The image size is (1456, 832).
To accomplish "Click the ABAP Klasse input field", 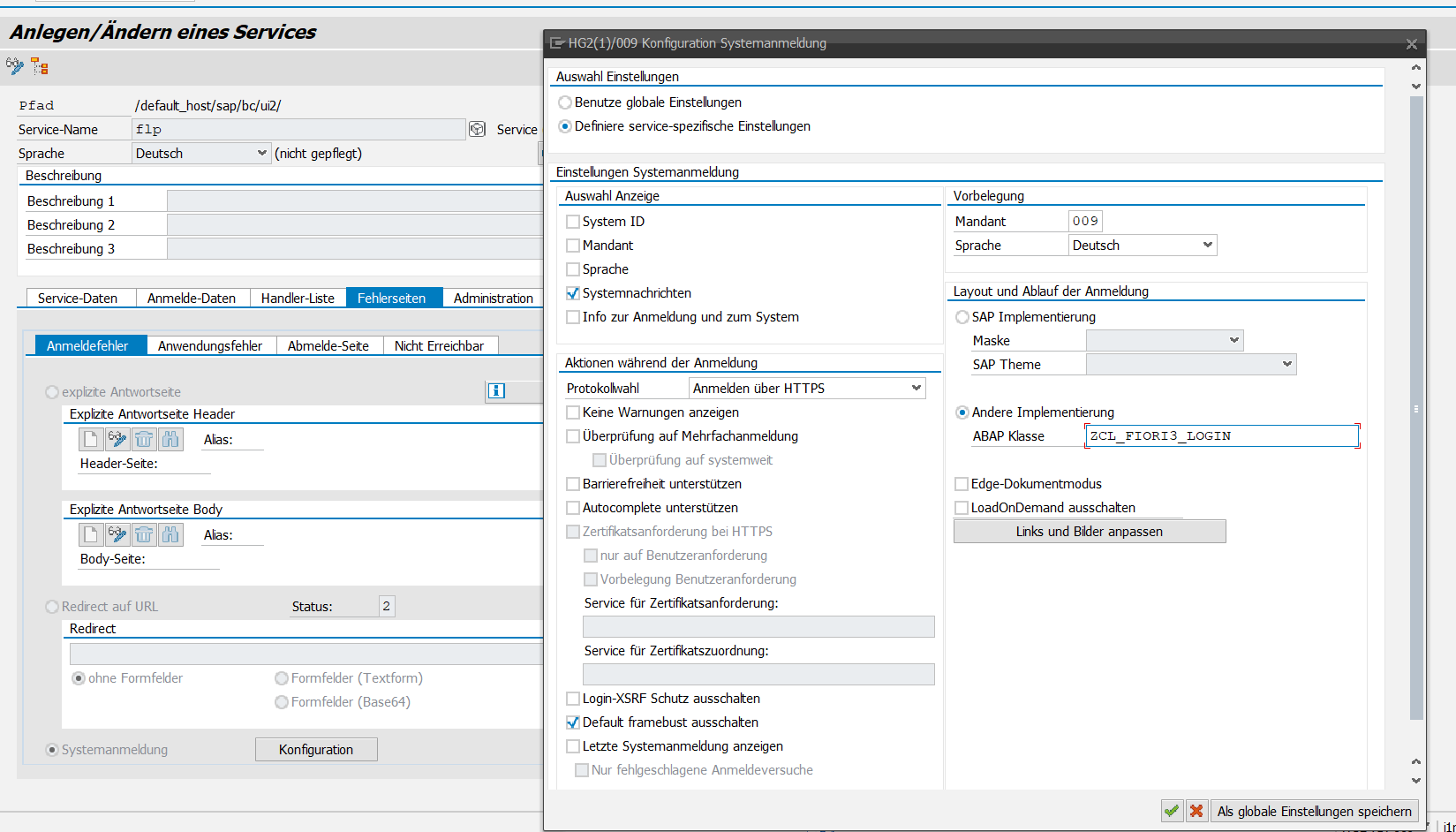I will [x=1220, y=435].
